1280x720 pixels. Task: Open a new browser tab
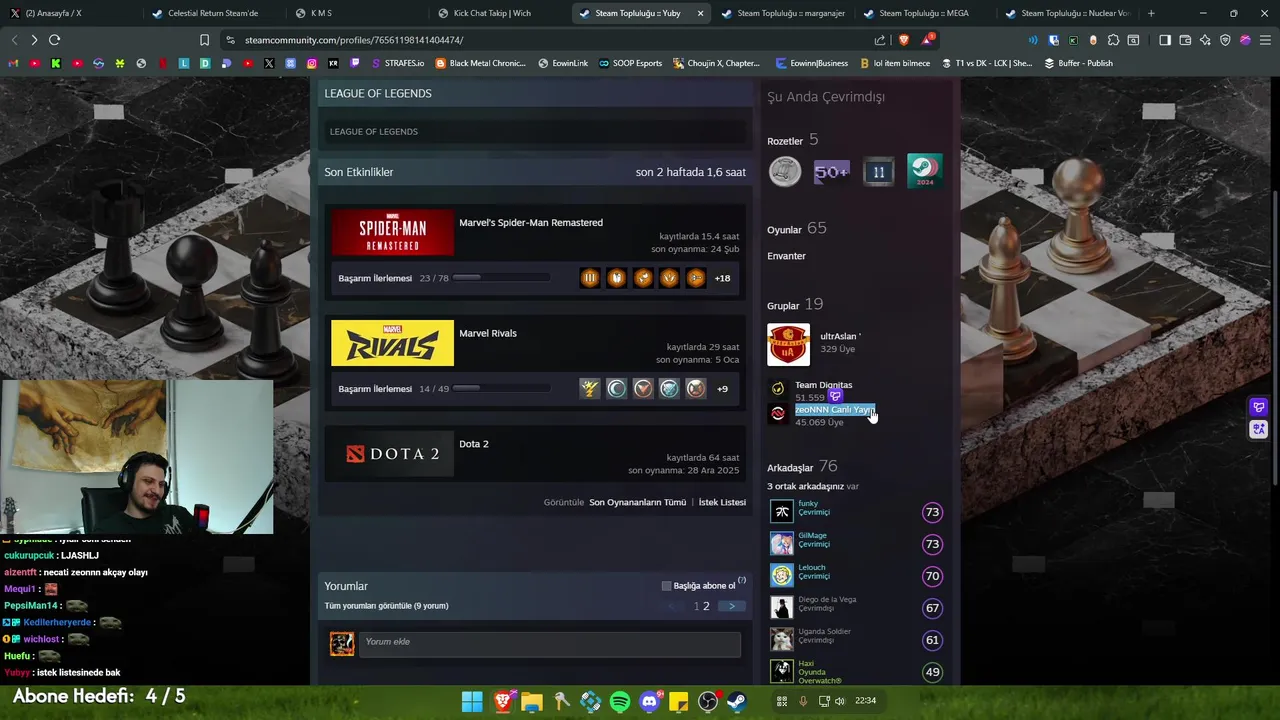1151,13
